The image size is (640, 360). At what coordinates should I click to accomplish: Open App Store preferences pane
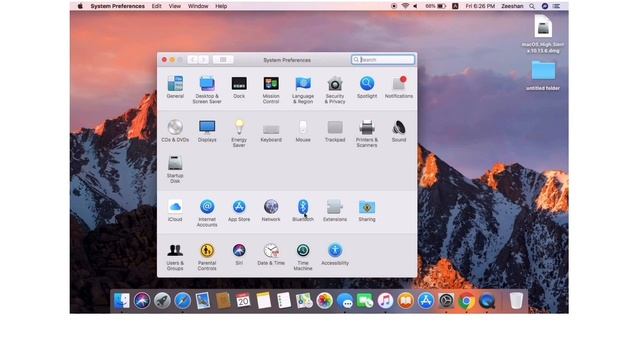pyautogui.click(x=239, y=210)
